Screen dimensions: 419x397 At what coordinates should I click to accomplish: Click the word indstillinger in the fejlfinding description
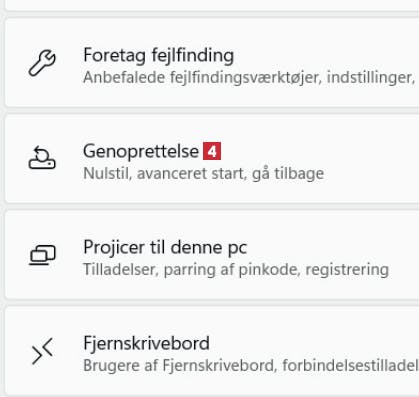tap(371, 78)
